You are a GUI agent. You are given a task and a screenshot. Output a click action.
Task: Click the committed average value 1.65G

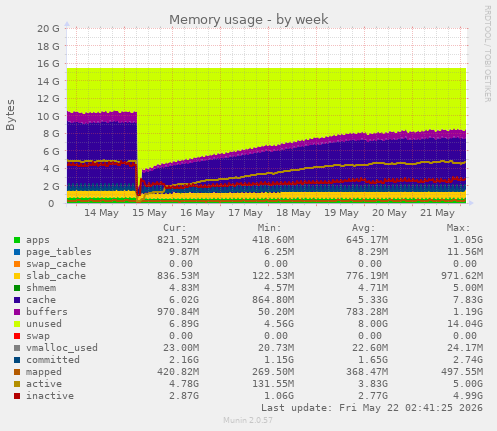click(x=373, y=360)
